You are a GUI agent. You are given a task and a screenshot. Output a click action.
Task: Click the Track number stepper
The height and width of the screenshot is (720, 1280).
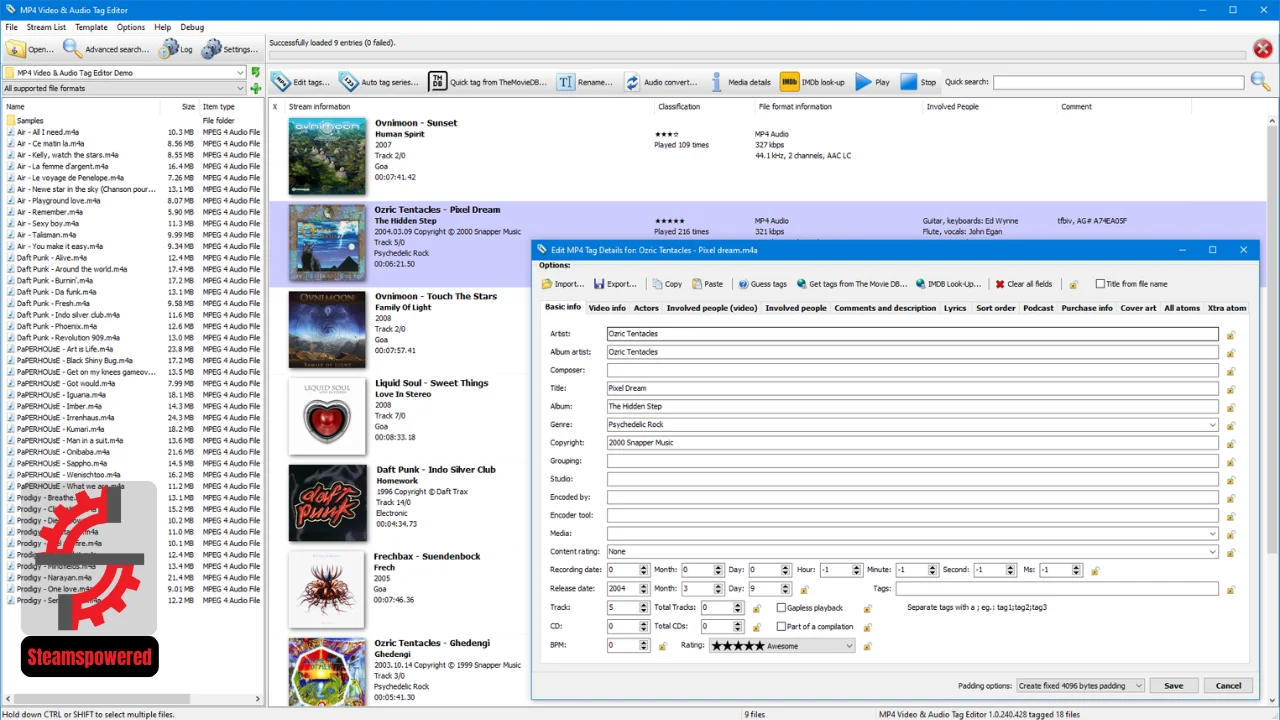click(643, 607)
